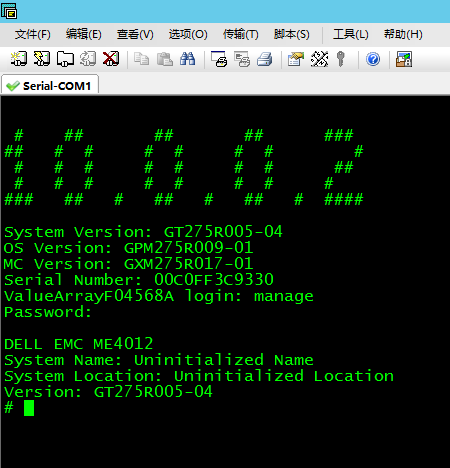Click the printer icon in the toolbar
This screenshot has width=450, height=468.
pos(265,59)
